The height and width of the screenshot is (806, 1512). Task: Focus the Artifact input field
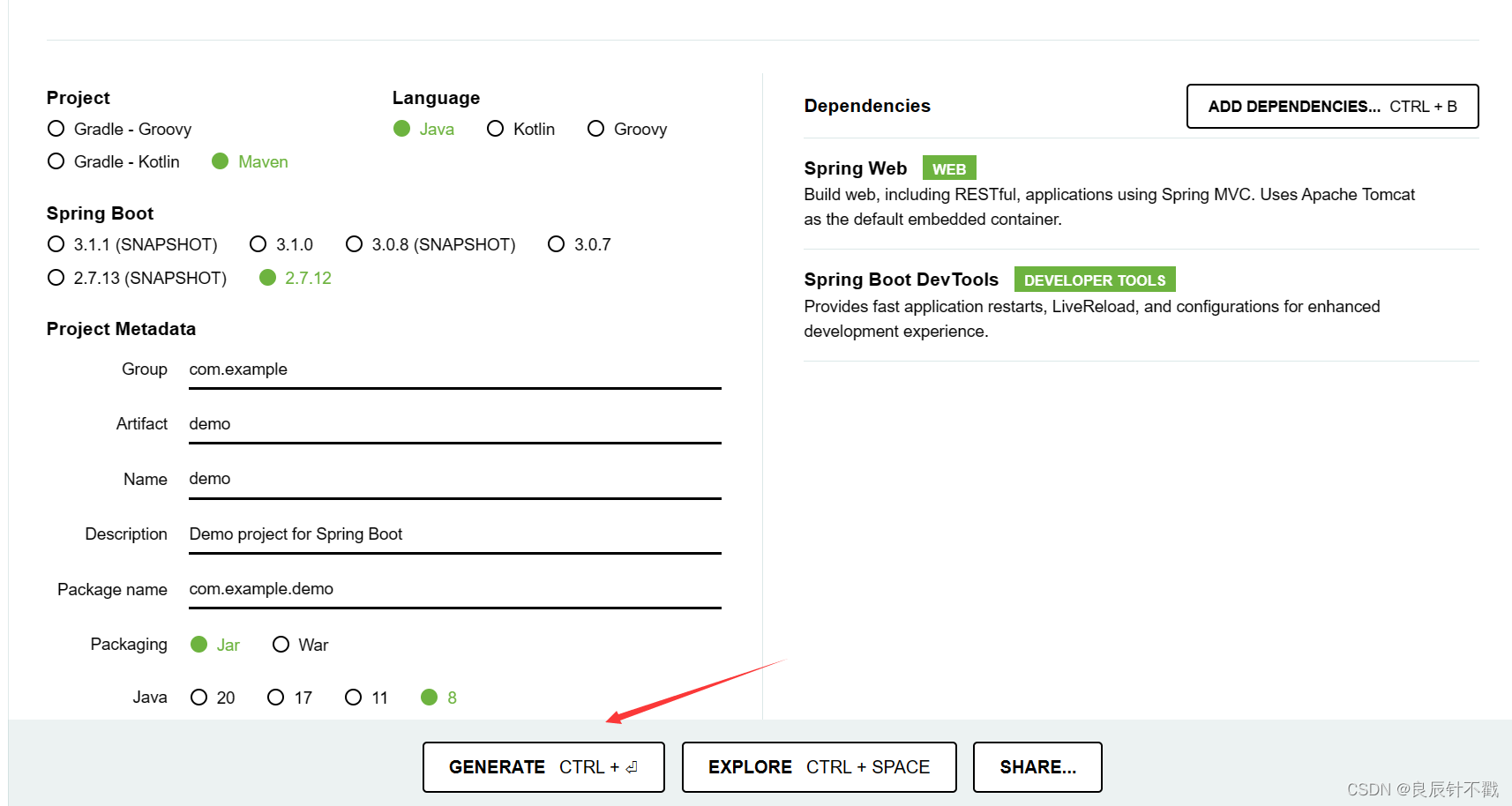[455, 424]
